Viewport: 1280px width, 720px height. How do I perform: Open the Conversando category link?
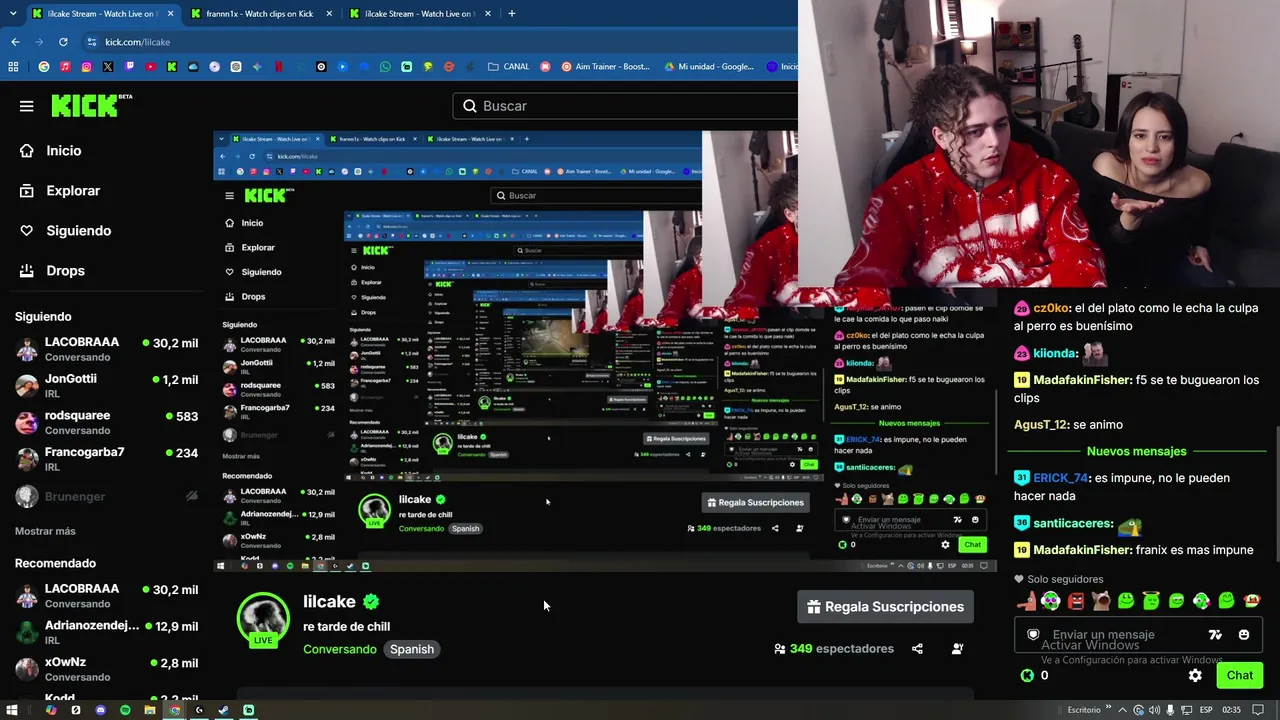(x=340, y=649)
